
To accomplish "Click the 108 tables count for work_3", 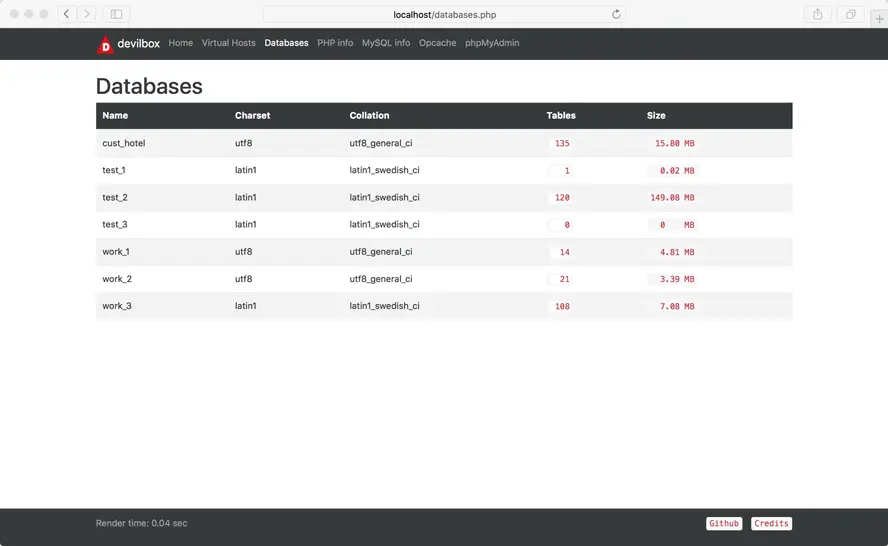I will pyautogui.click(x=562, y=306).
